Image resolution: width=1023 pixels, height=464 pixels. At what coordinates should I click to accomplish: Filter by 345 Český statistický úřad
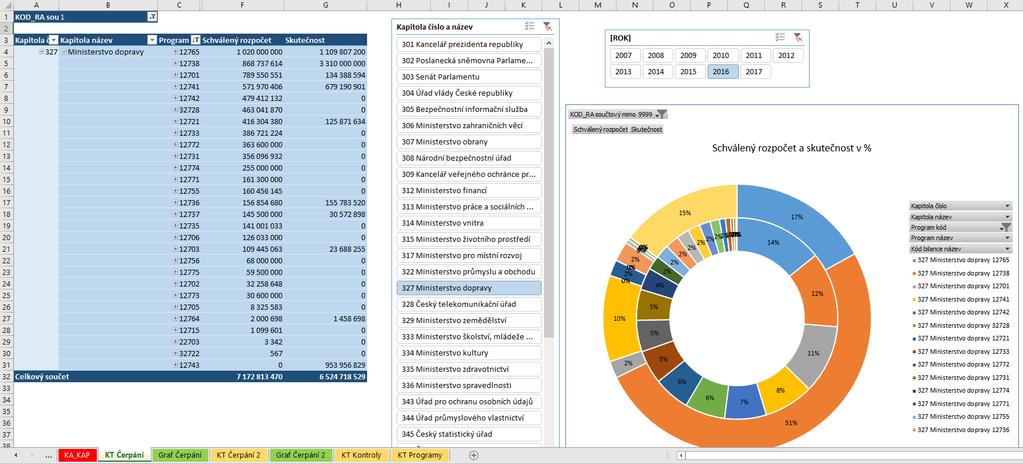(x=469, y=433)
